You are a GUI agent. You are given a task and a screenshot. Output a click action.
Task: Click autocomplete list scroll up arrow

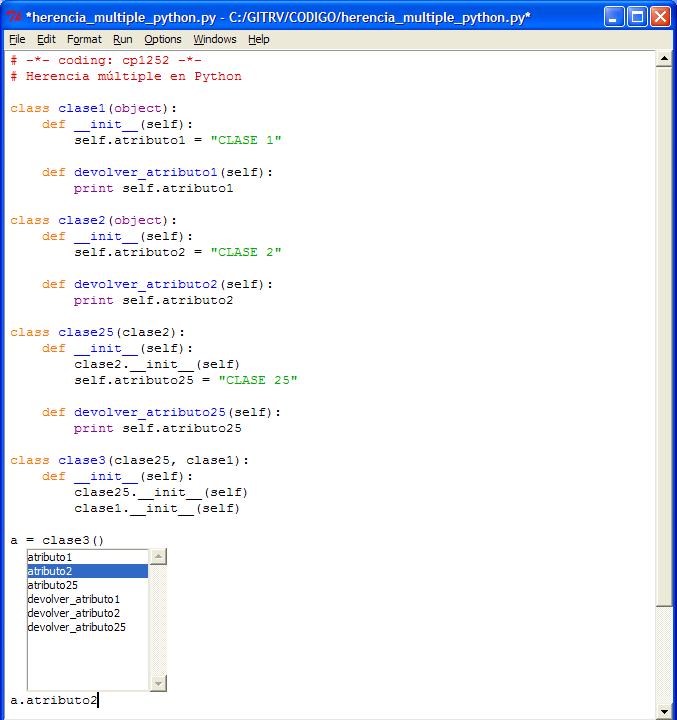158,557
